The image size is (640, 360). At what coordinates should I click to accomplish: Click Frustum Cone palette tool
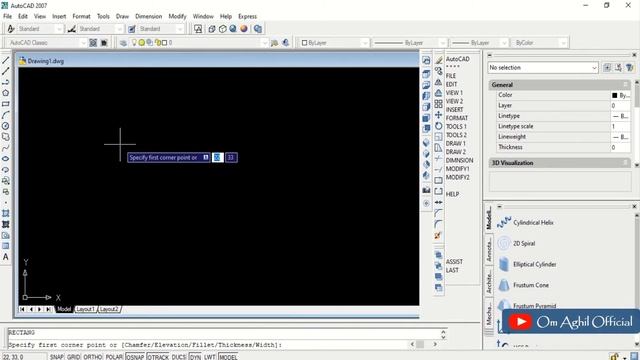coord(523,285)
